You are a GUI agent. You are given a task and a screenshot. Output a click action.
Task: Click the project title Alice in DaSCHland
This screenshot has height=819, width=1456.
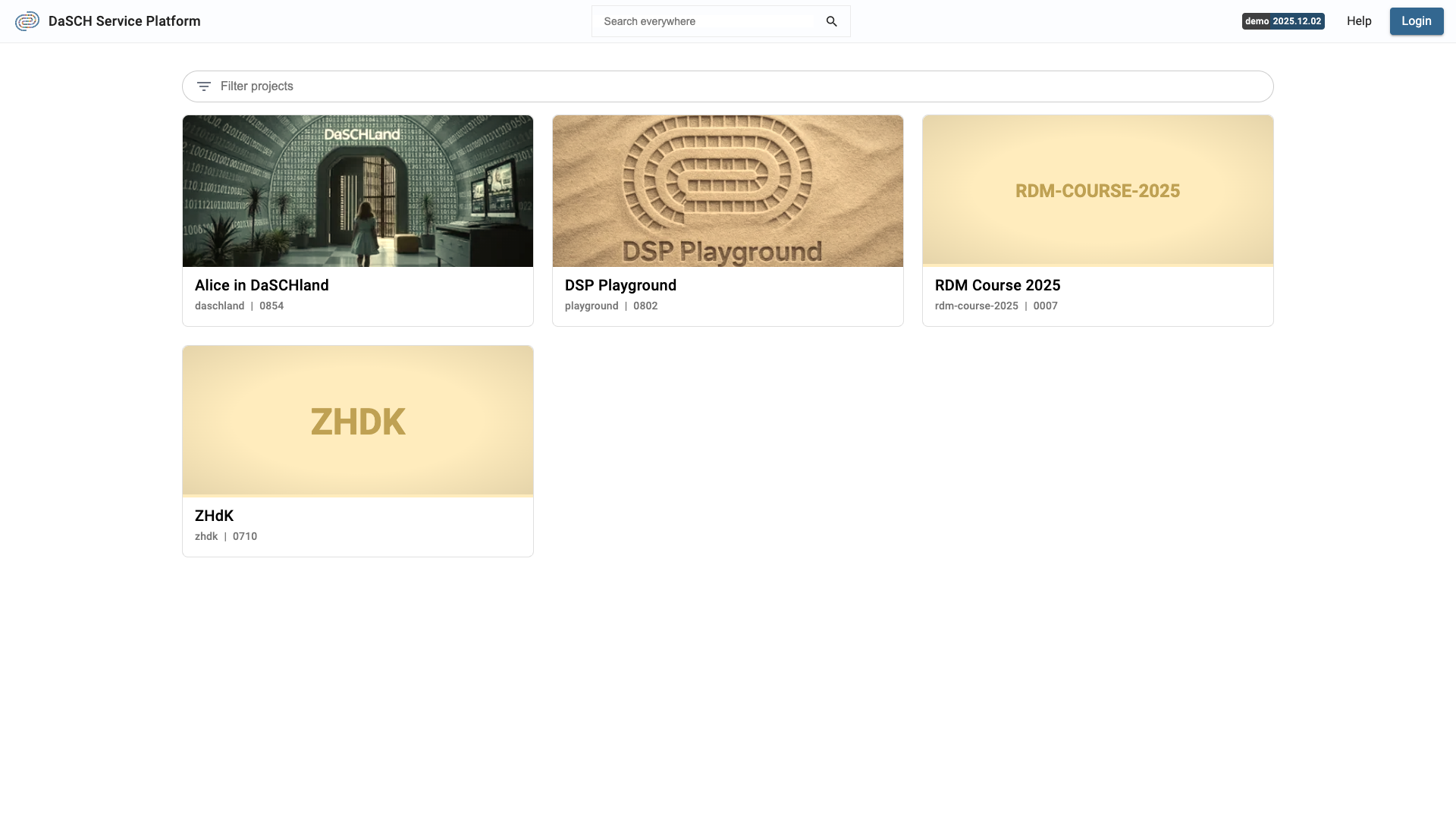coord(262,285)
